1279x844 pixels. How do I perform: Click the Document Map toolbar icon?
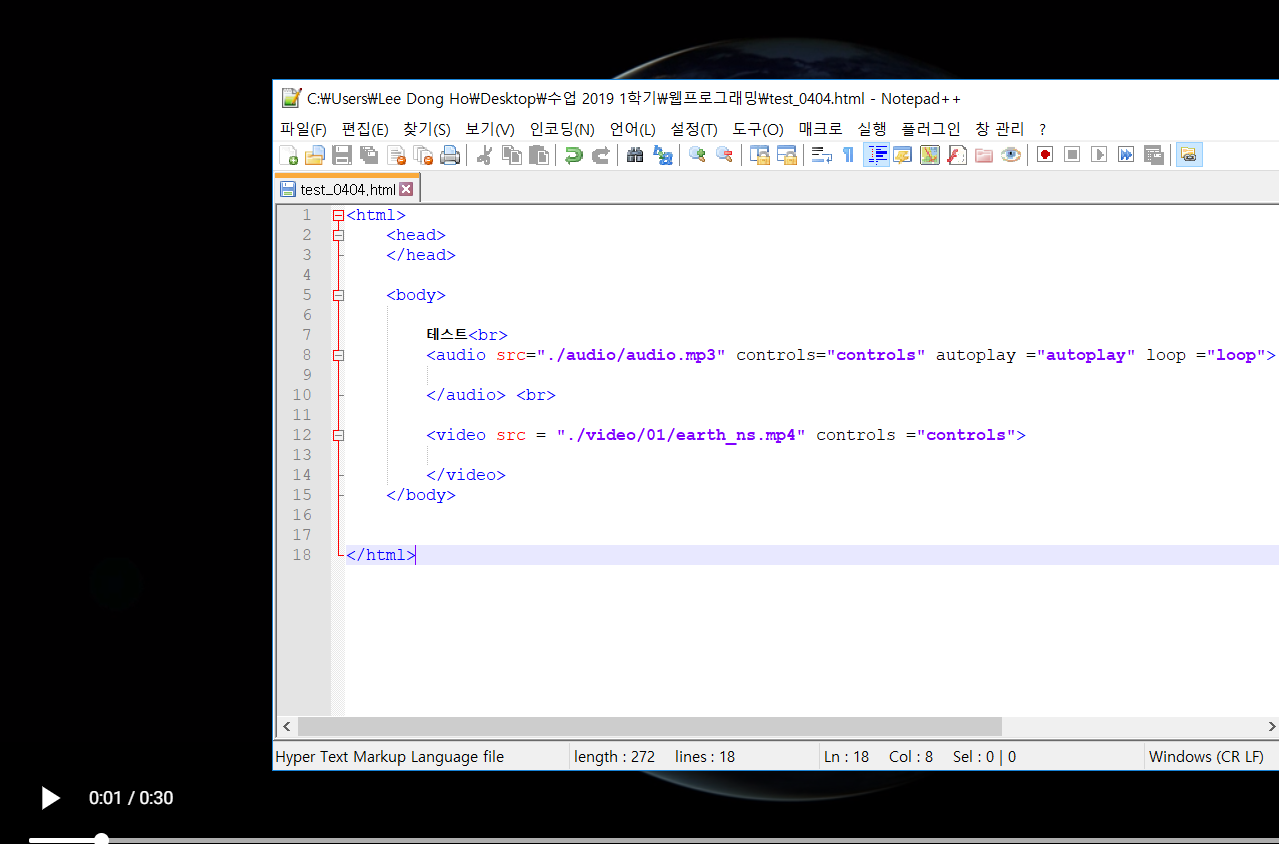[x=930, y=155]
